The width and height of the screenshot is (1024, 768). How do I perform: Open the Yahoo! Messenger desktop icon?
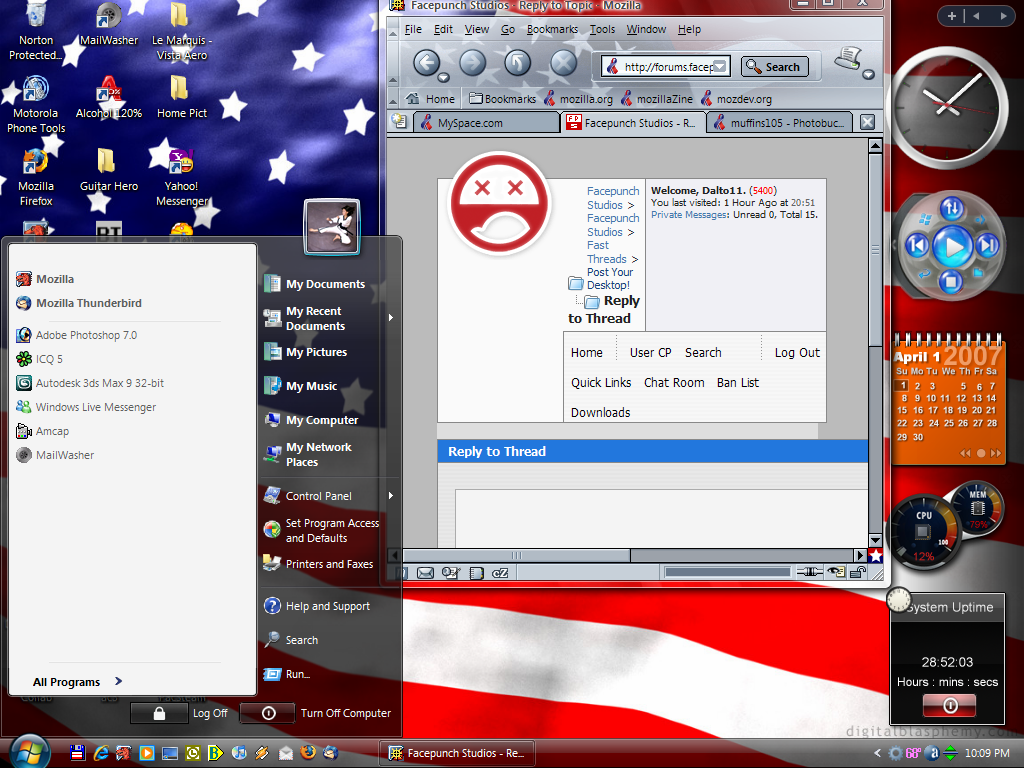182,178
